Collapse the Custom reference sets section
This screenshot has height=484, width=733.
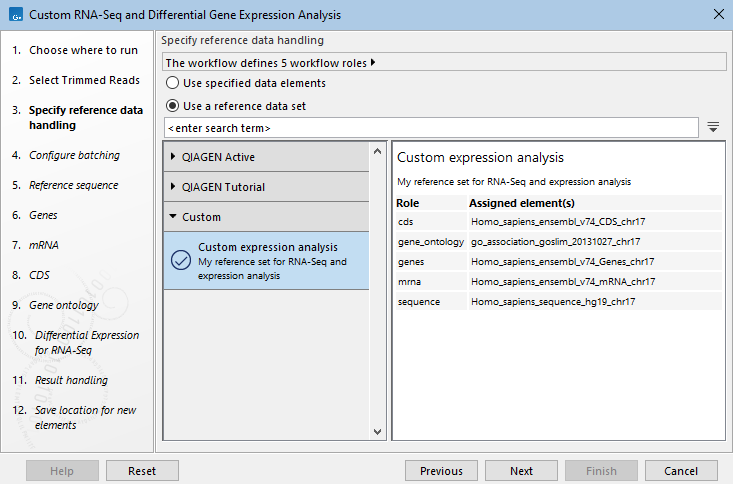tap(173, 217)
